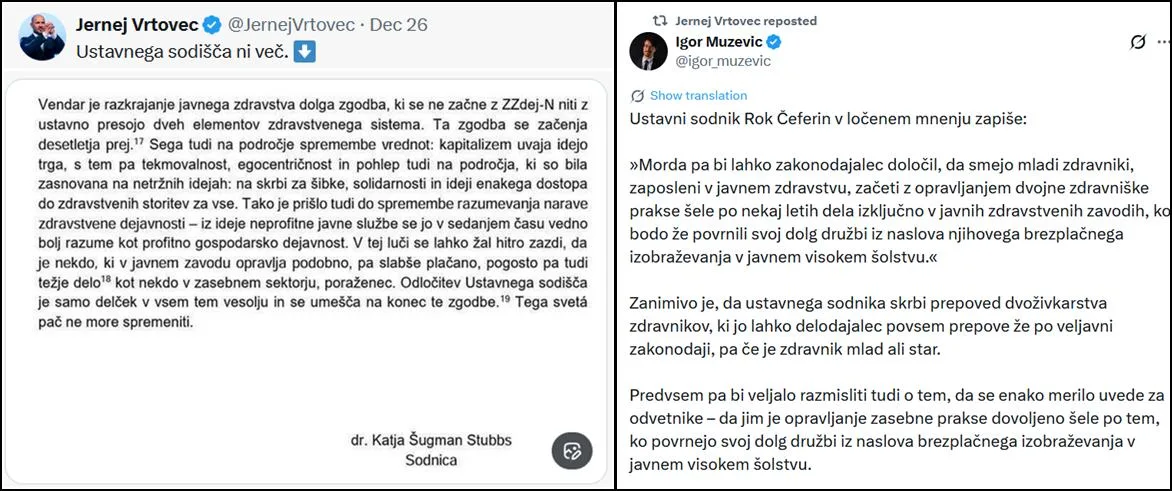
Task: Click the image edit icon on document
Action: tap(572, 450)
